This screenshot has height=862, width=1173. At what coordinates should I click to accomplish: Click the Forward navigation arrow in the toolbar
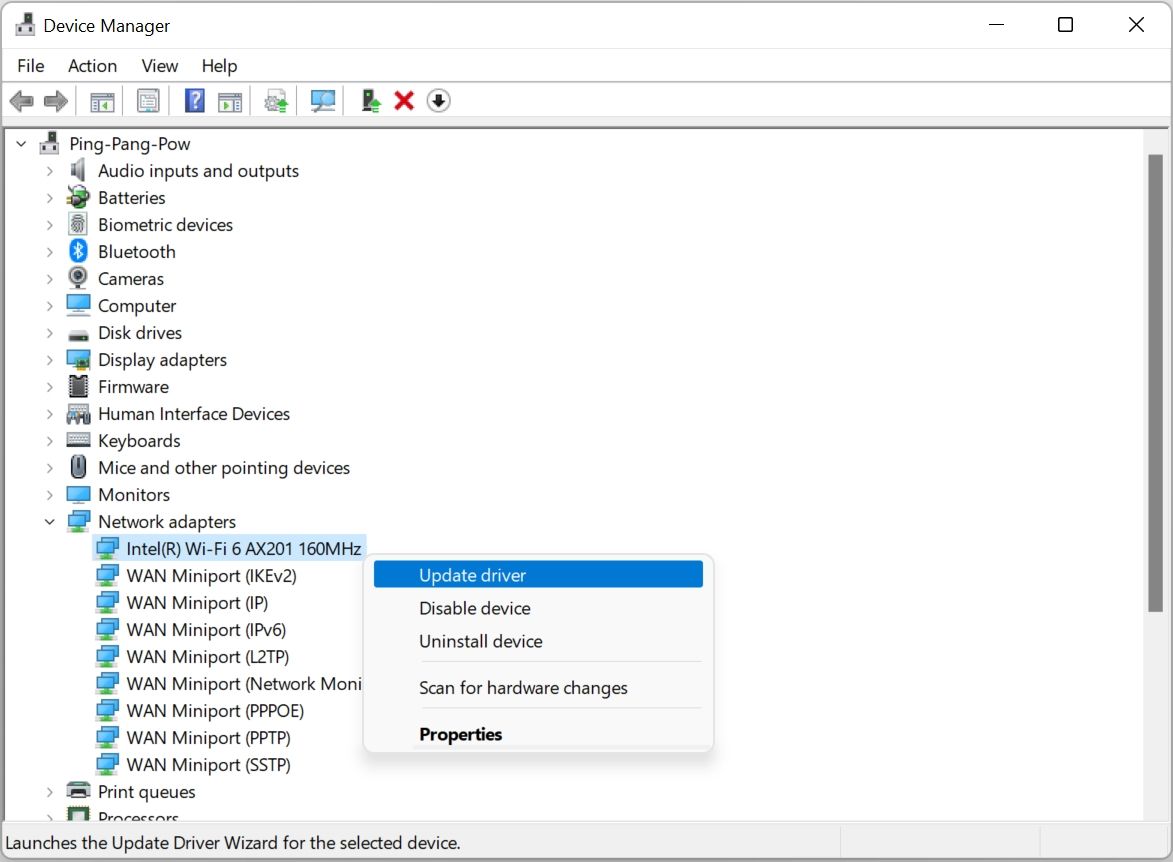click(x=55, y=100)
